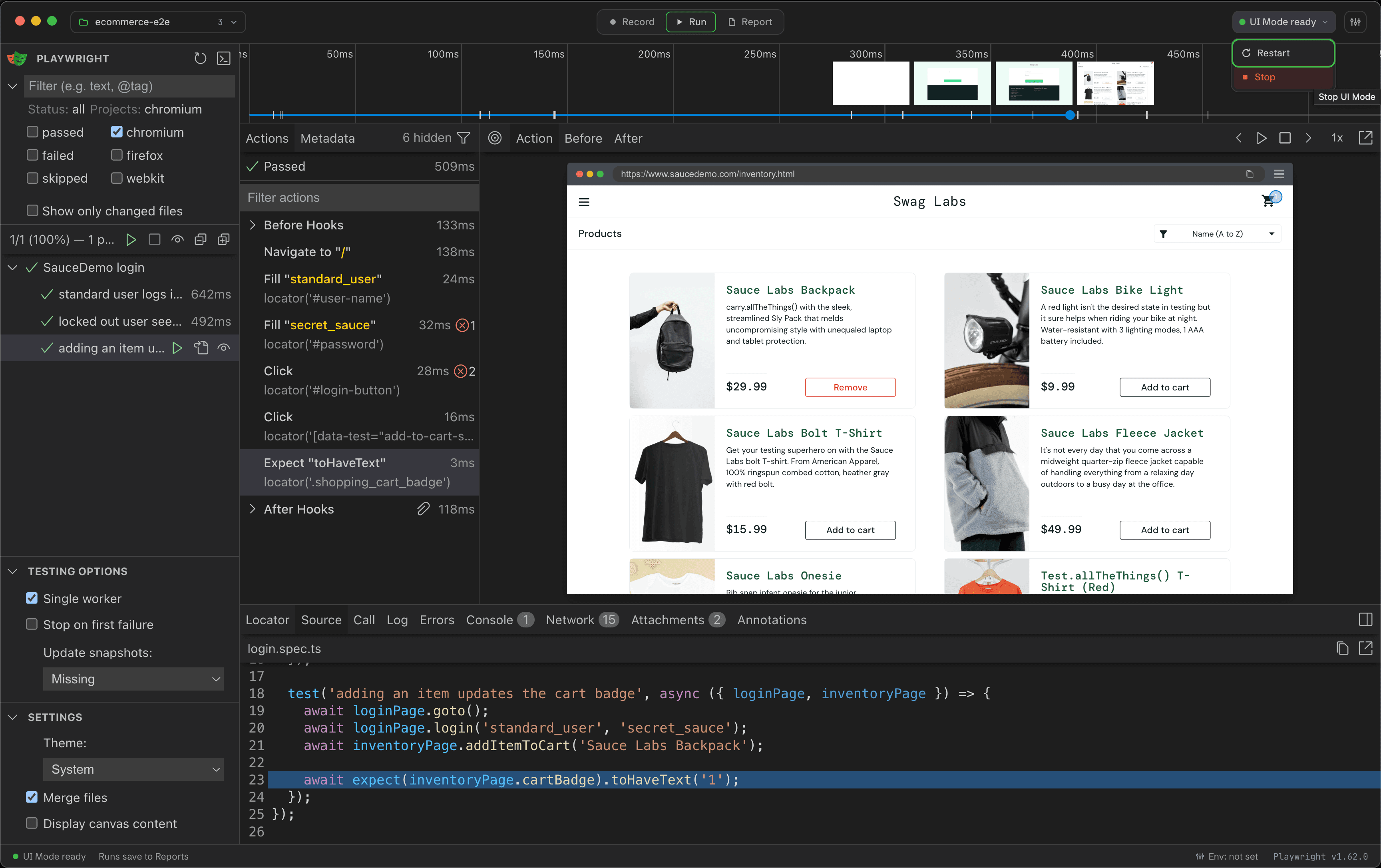1381x868 pixels.
Task: Open the snapshot browser hamburger menu icon
Action: (1279, 174)
